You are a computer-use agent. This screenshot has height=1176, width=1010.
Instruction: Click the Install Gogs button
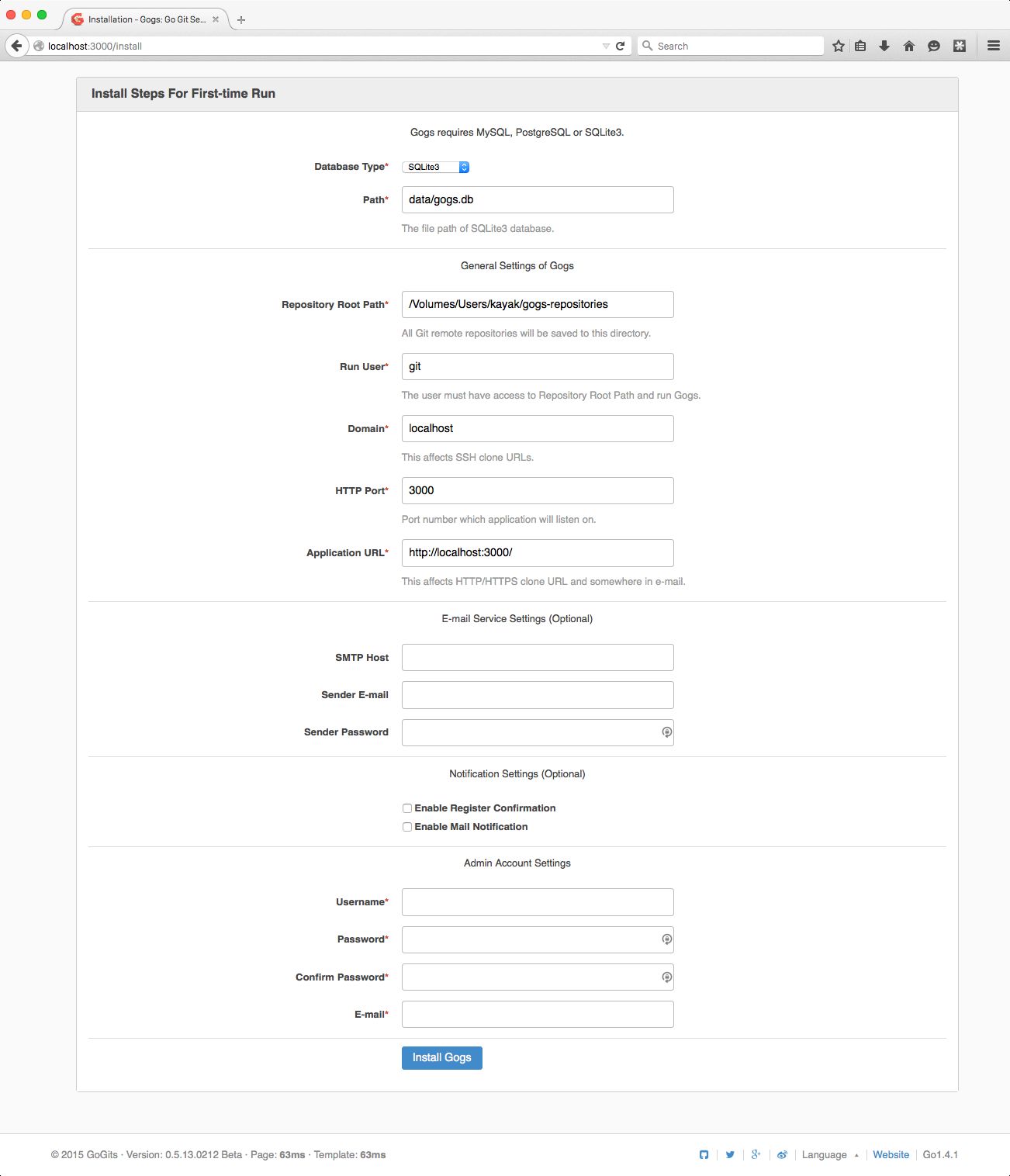click(442, 1057)
